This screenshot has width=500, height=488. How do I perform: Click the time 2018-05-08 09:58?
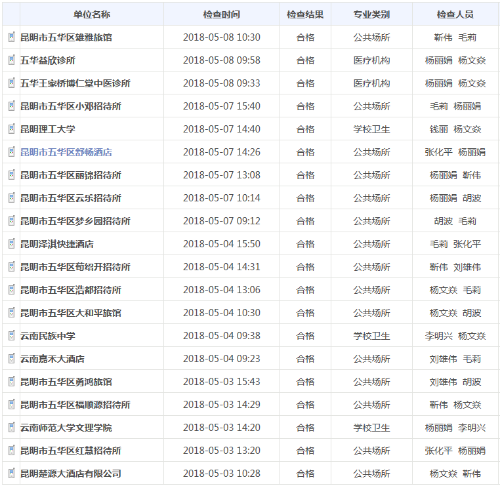tap(222, 60)
